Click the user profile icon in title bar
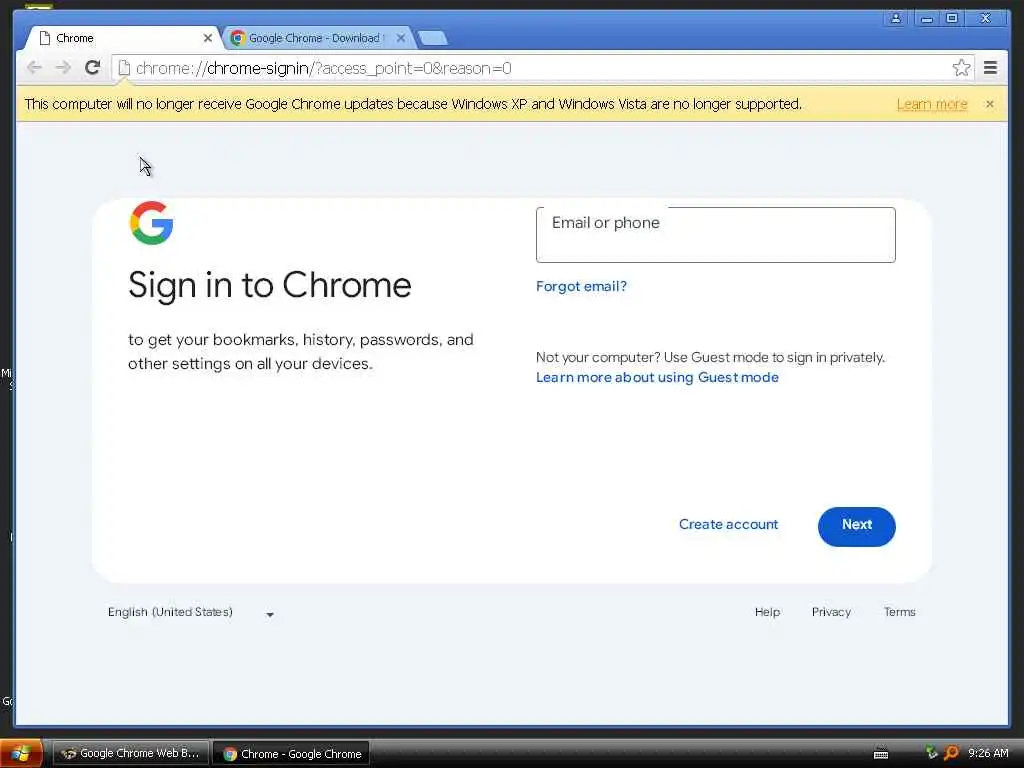1024x768 pixels. [x=895, y=18]
